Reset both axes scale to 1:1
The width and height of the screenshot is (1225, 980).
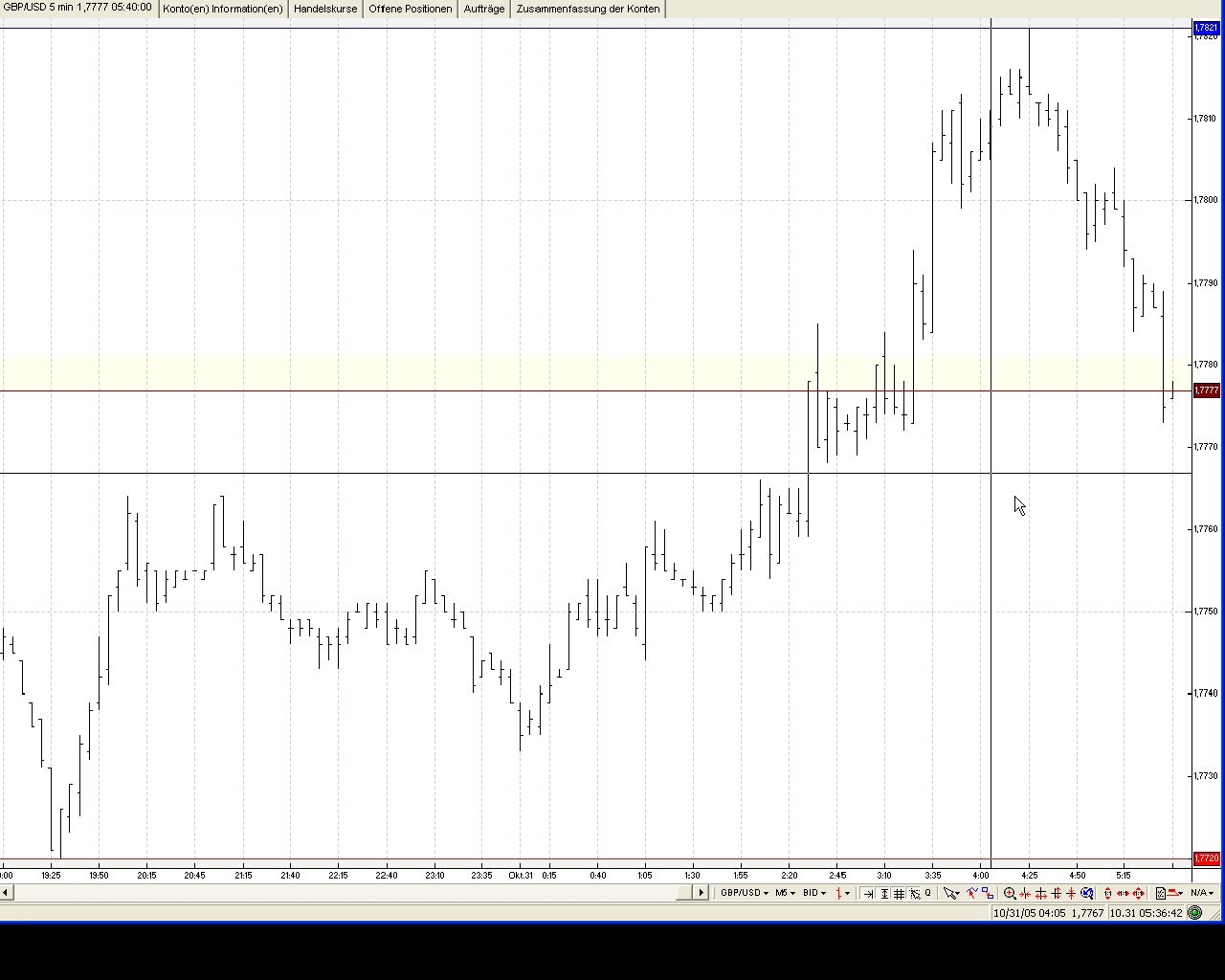1139,893
